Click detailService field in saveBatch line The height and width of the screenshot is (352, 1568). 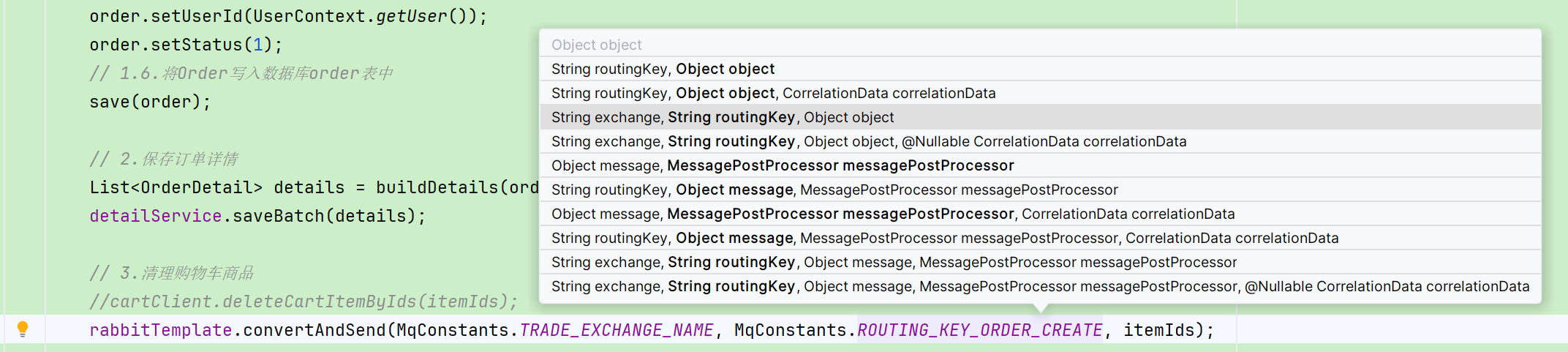[x=155, y=216]
